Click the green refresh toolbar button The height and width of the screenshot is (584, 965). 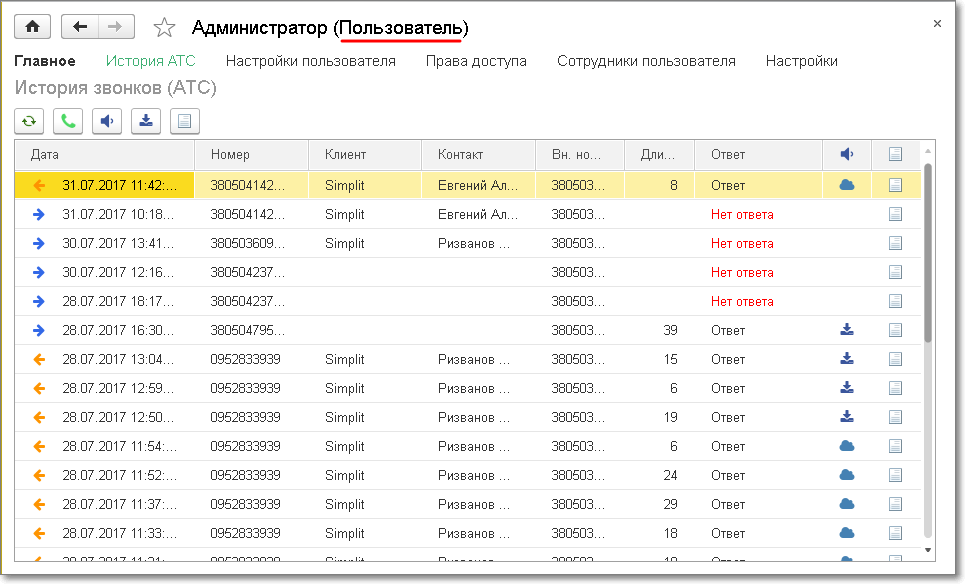tap(29, 121)
